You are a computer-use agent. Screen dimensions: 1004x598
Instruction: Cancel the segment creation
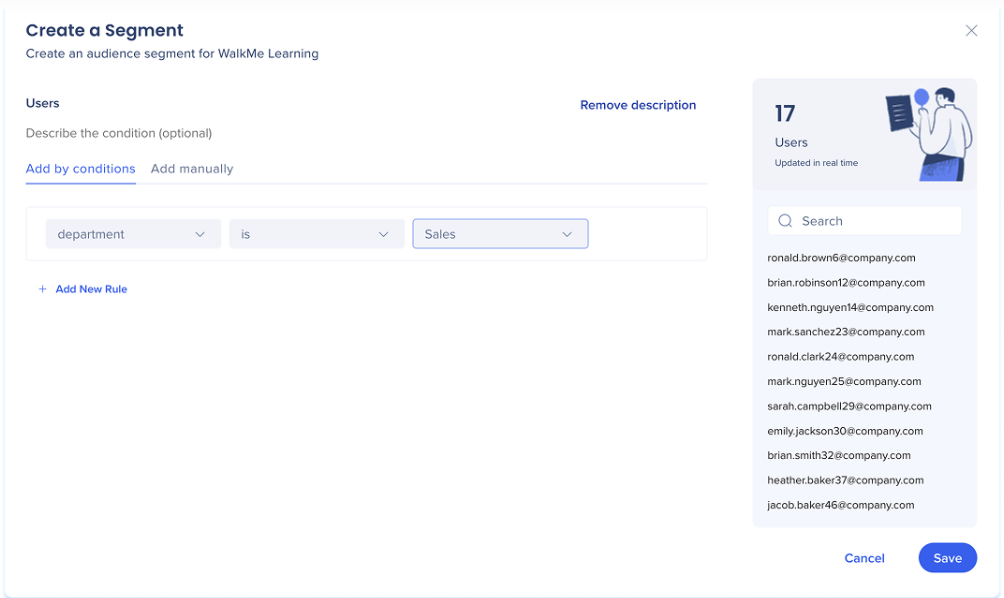(864, 558)
